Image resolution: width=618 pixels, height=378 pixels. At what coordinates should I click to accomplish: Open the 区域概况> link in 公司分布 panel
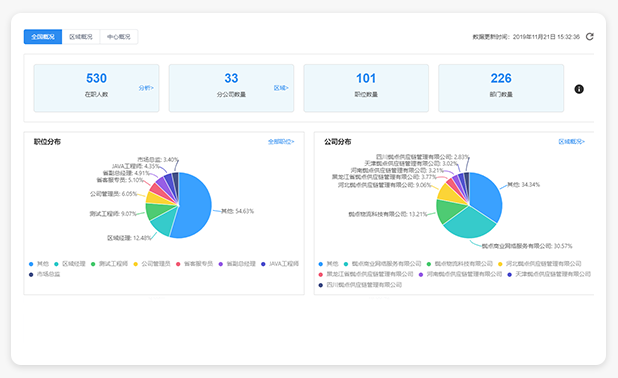tap(571, 142)
